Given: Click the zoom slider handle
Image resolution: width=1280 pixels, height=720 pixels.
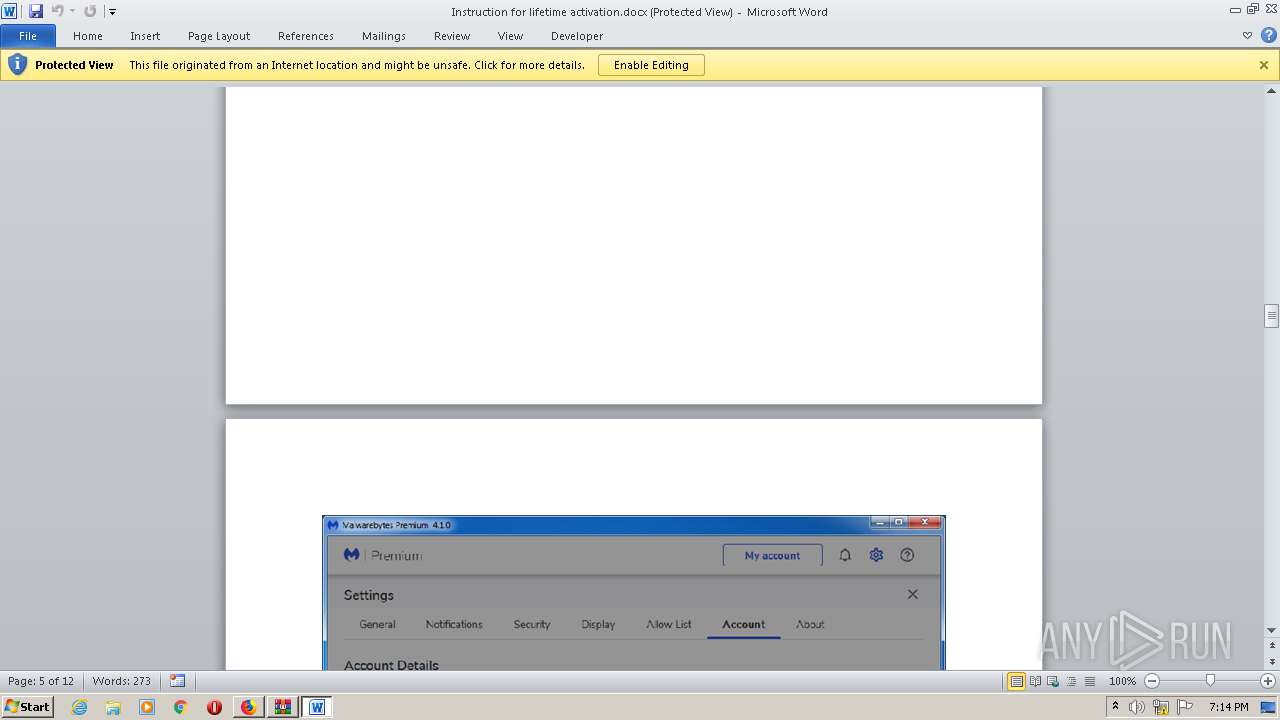Looking at the screenshot, I should 1210,681.
